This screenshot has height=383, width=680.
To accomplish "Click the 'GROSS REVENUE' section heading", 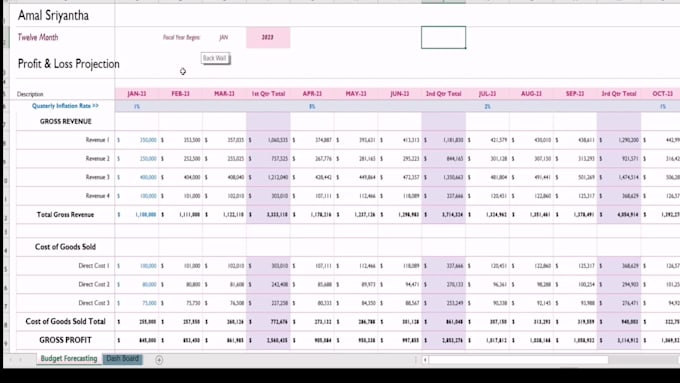I will 65,121.
